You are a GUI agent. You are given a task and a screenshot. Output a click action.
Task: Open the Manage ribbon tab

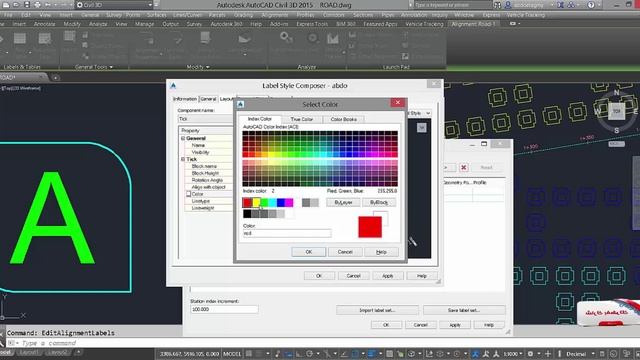[x=144, y=24]
